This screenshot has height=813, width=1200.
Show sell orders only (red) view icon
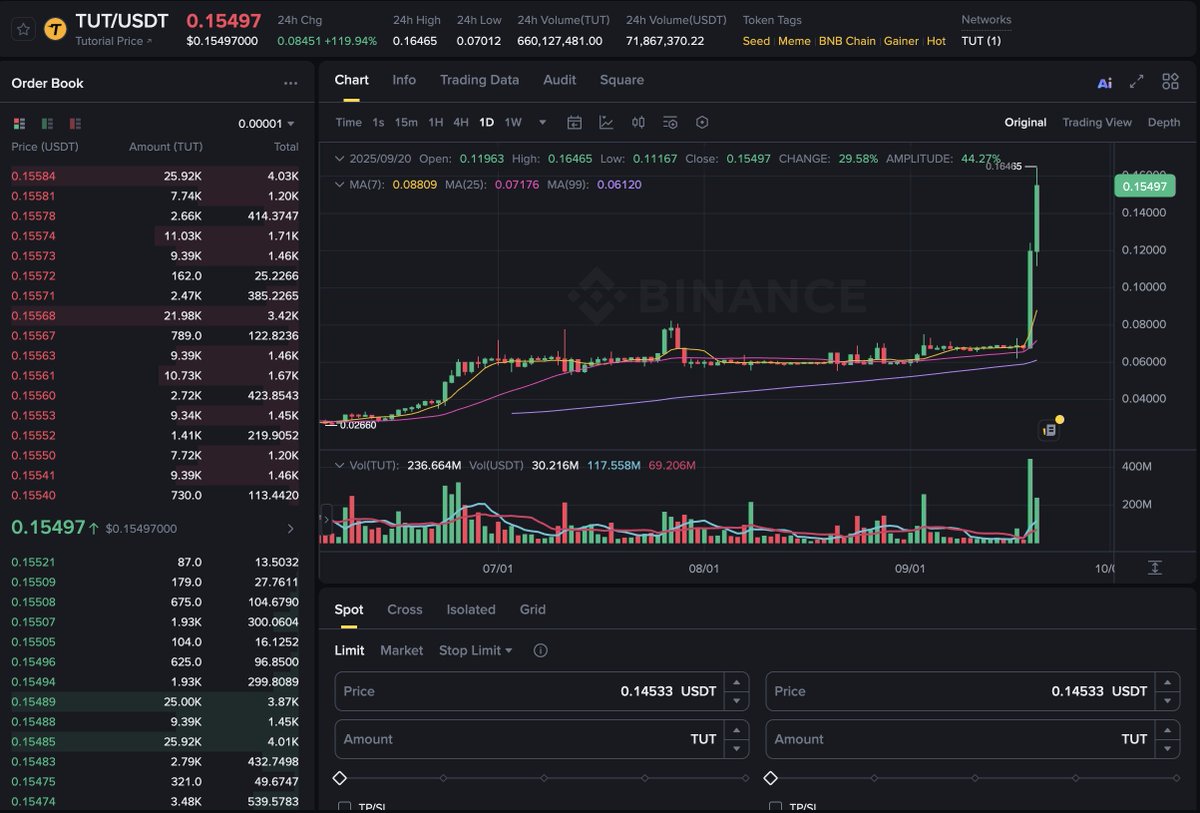pos(75,123)
